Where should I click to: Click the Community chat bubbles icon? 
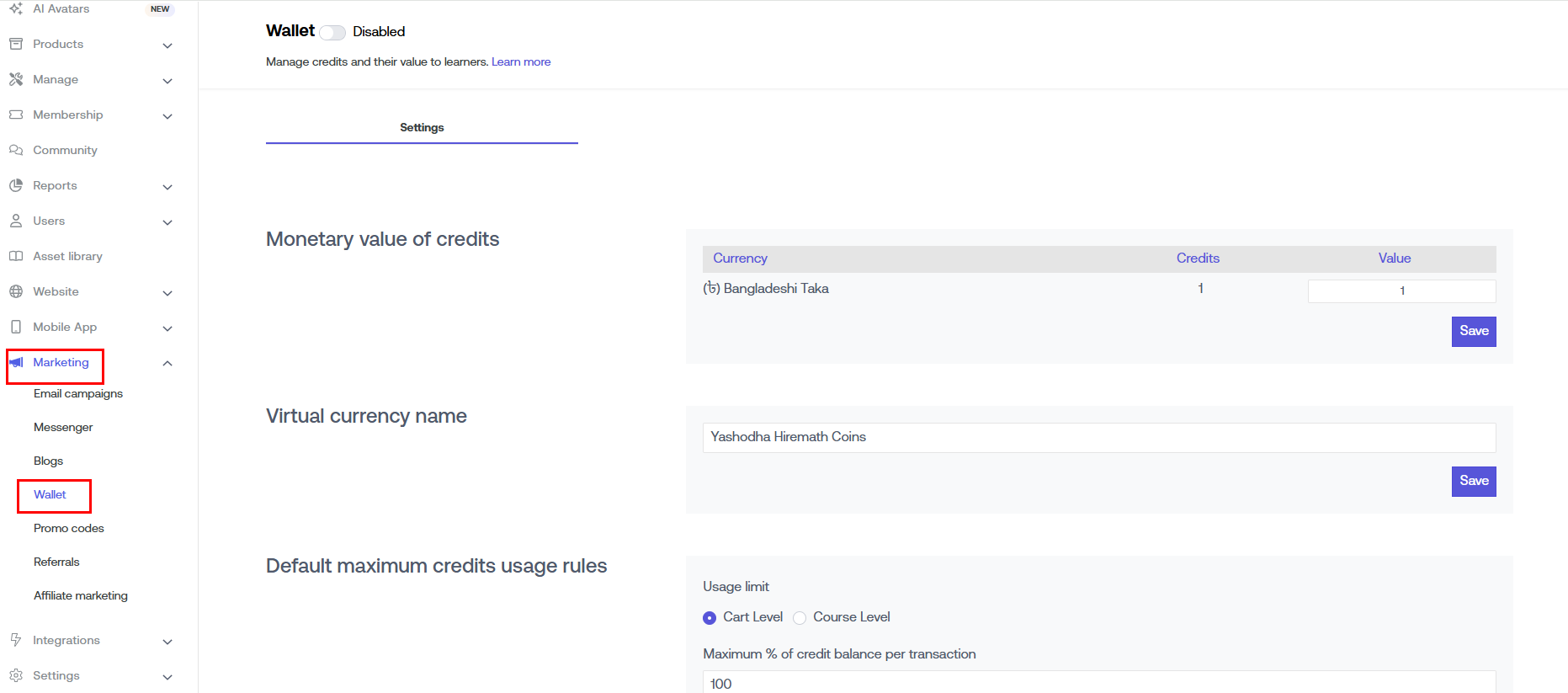[16, 150]
